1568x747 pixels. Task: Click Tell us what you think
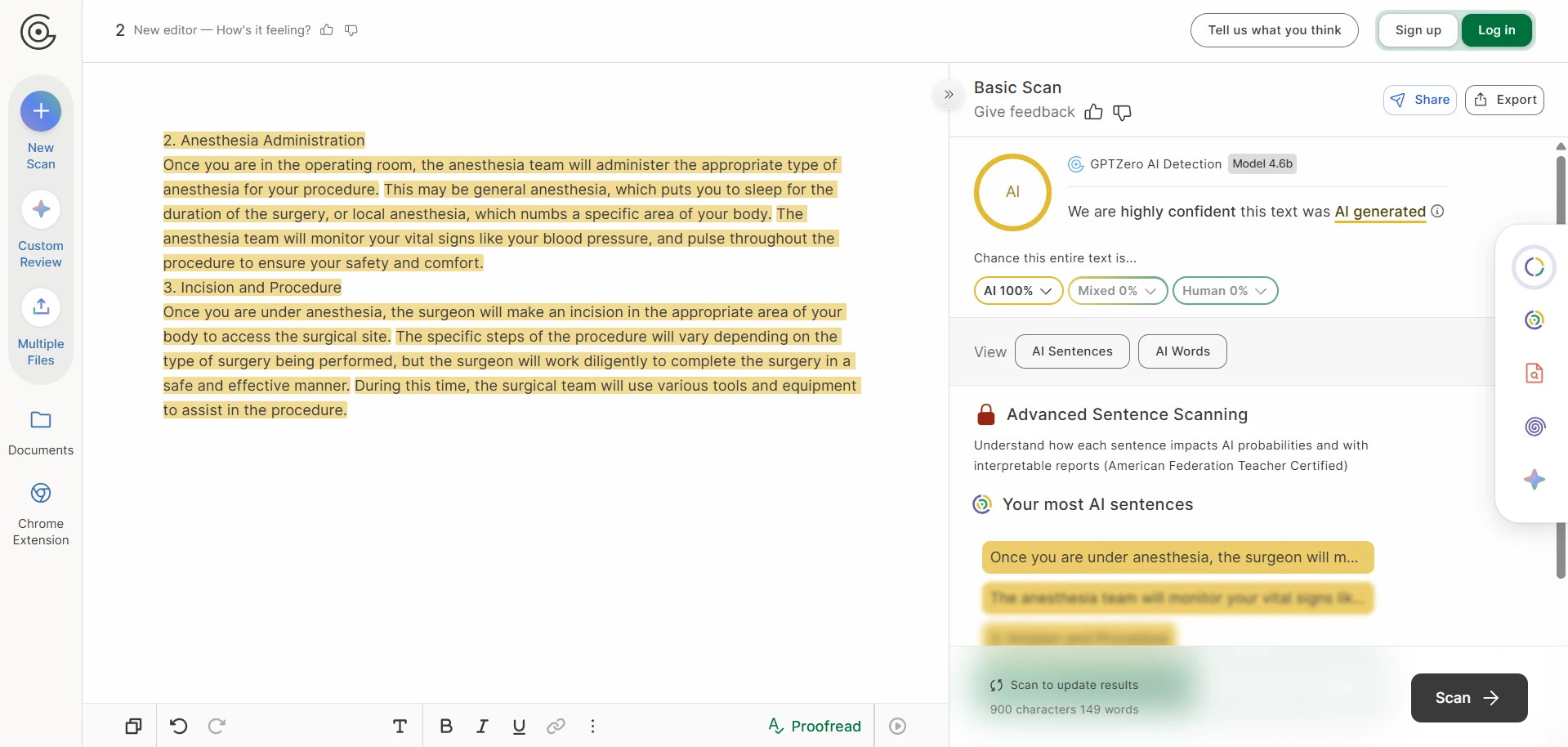coord(1274,30)
